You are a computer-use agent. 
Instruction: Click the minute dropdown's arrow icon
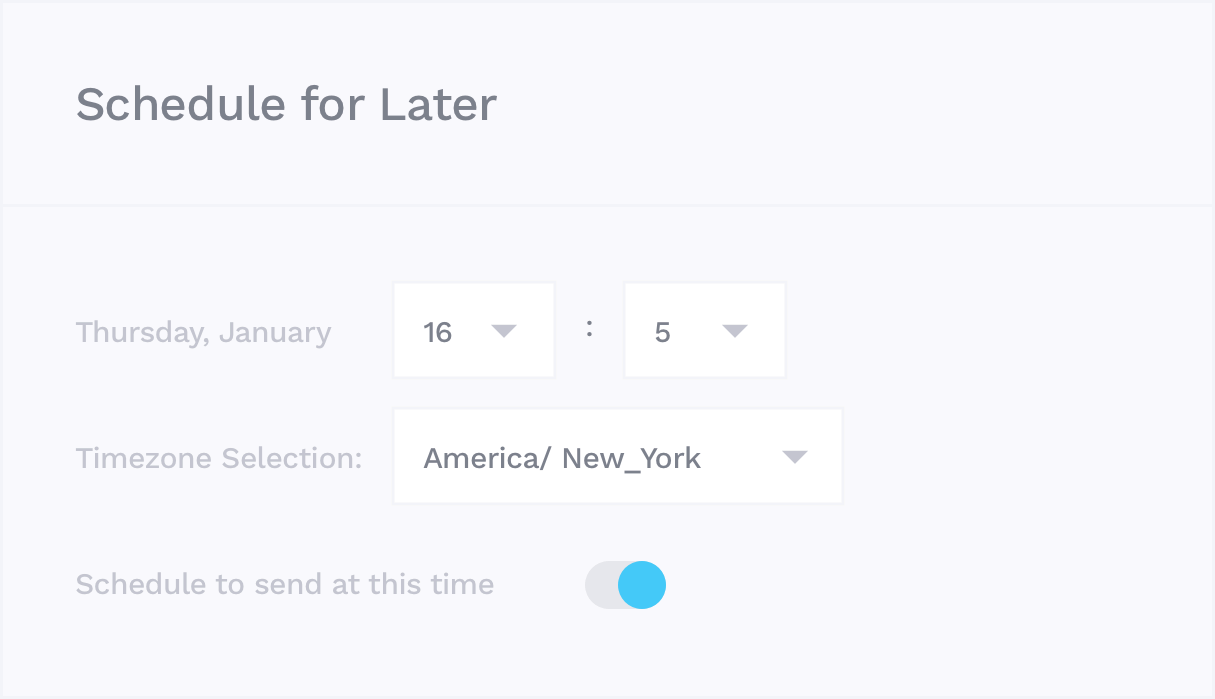coord(735,331)
